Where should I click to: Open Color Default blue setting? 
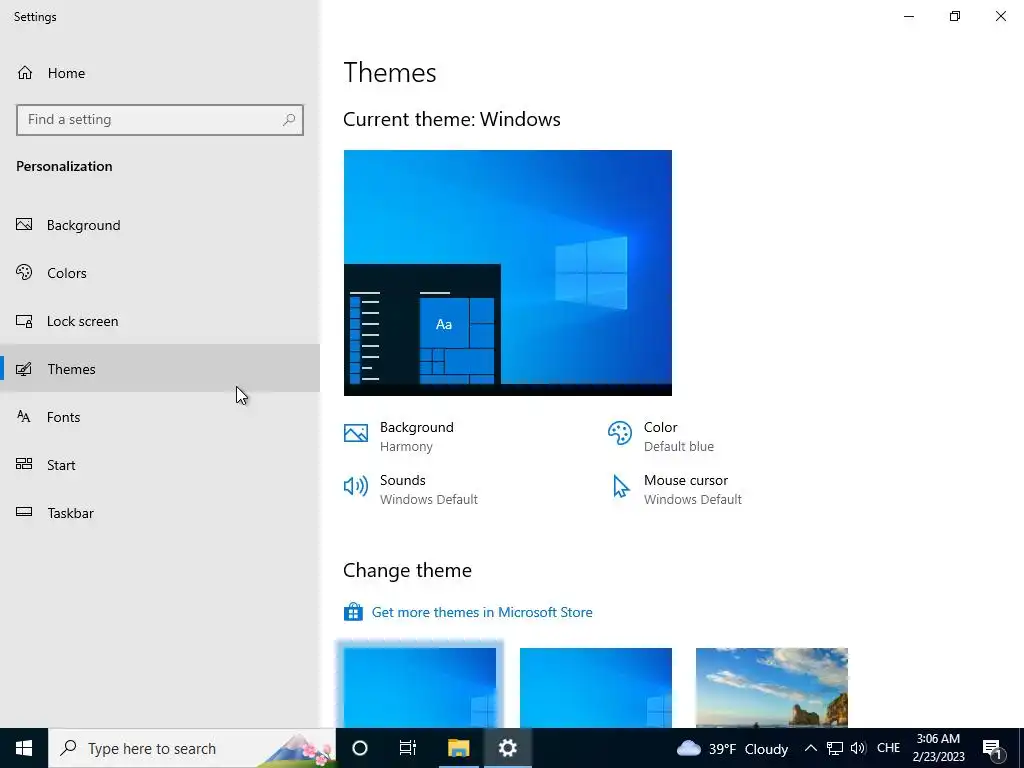tap(661, 436)
